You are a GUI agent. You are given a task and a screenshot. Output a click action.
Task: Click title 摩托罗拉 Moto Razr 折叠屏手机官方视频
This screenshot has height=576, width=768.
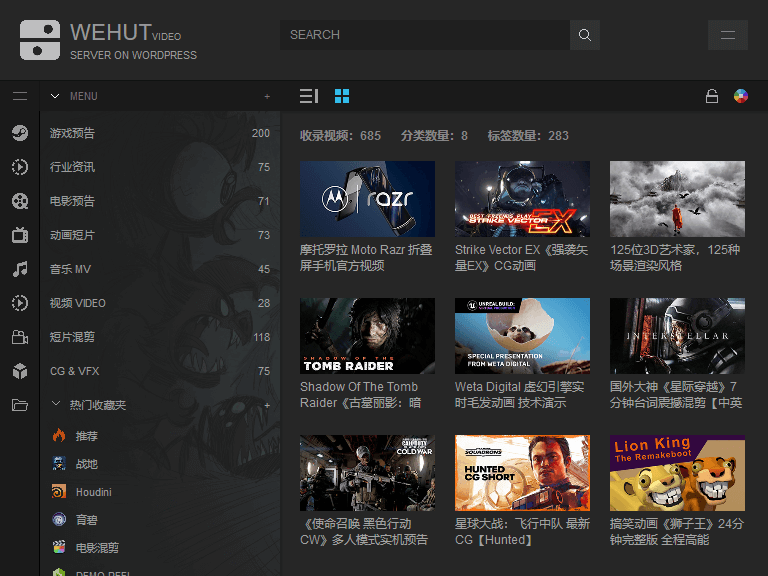366,258
